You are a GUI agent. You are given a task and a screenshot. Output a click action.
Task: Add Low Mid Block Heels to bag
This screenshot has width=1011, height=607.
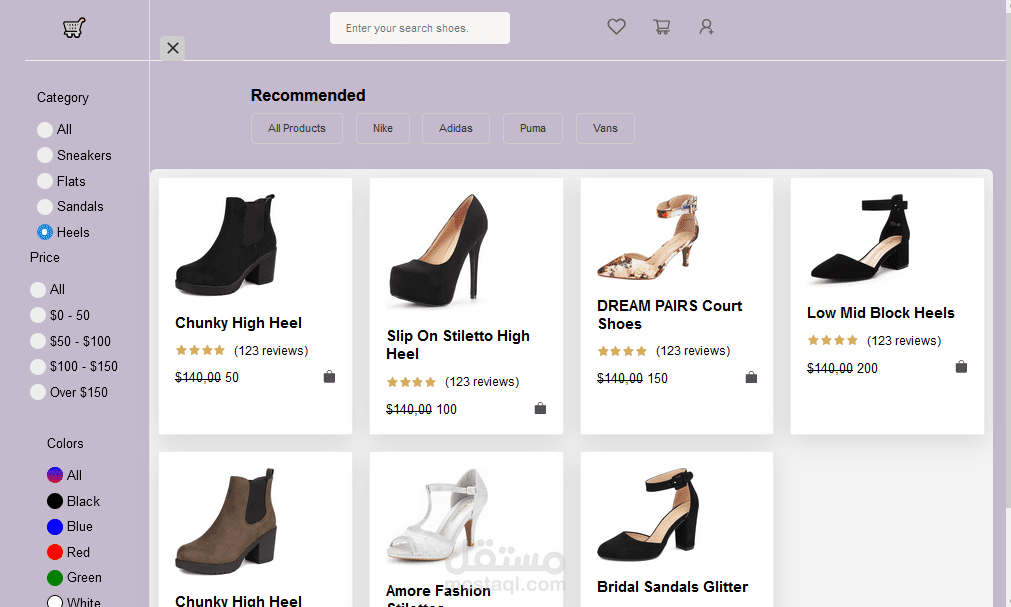coord(961,367)
